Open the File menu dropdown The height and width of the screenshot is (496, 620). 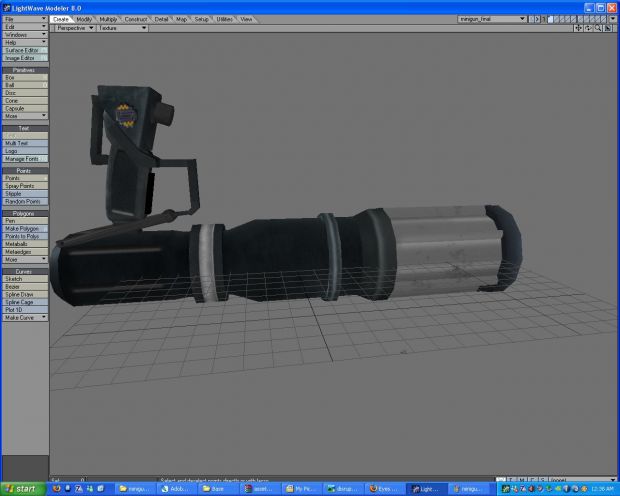(25, 19)
